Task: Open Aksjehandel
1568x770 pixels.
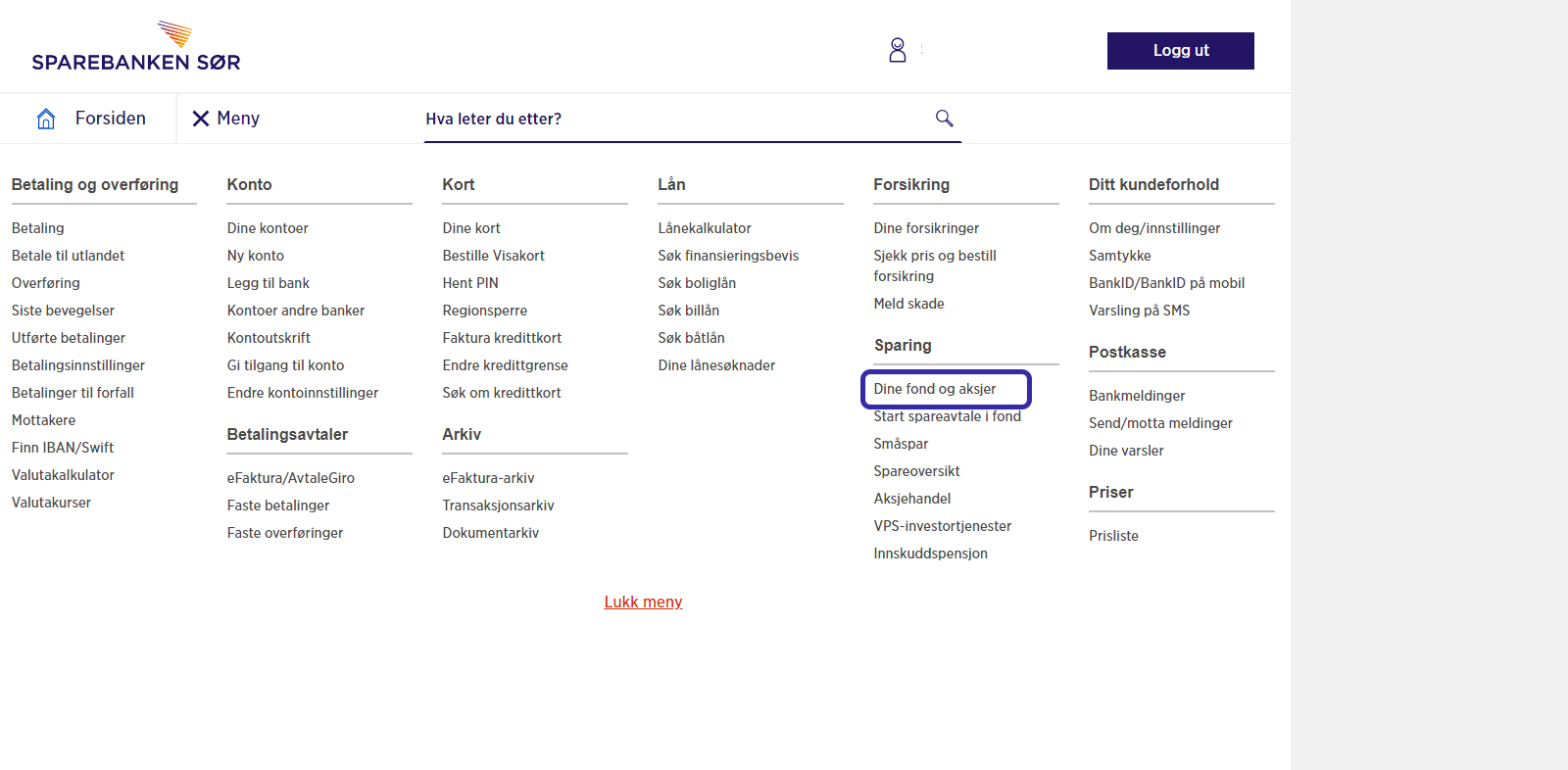Action: click(912, 499)
